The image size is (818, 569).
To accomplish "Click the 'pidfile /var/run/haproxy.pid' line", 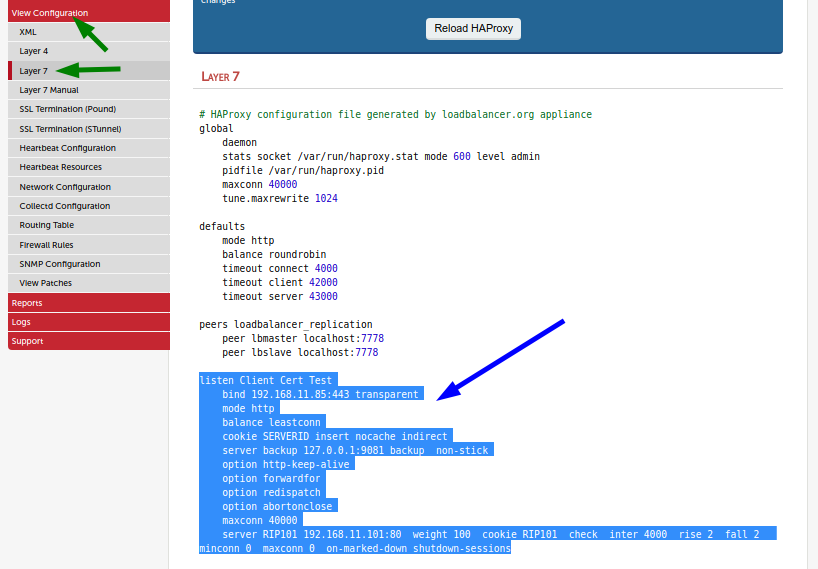I will click(x=303, y=171).
